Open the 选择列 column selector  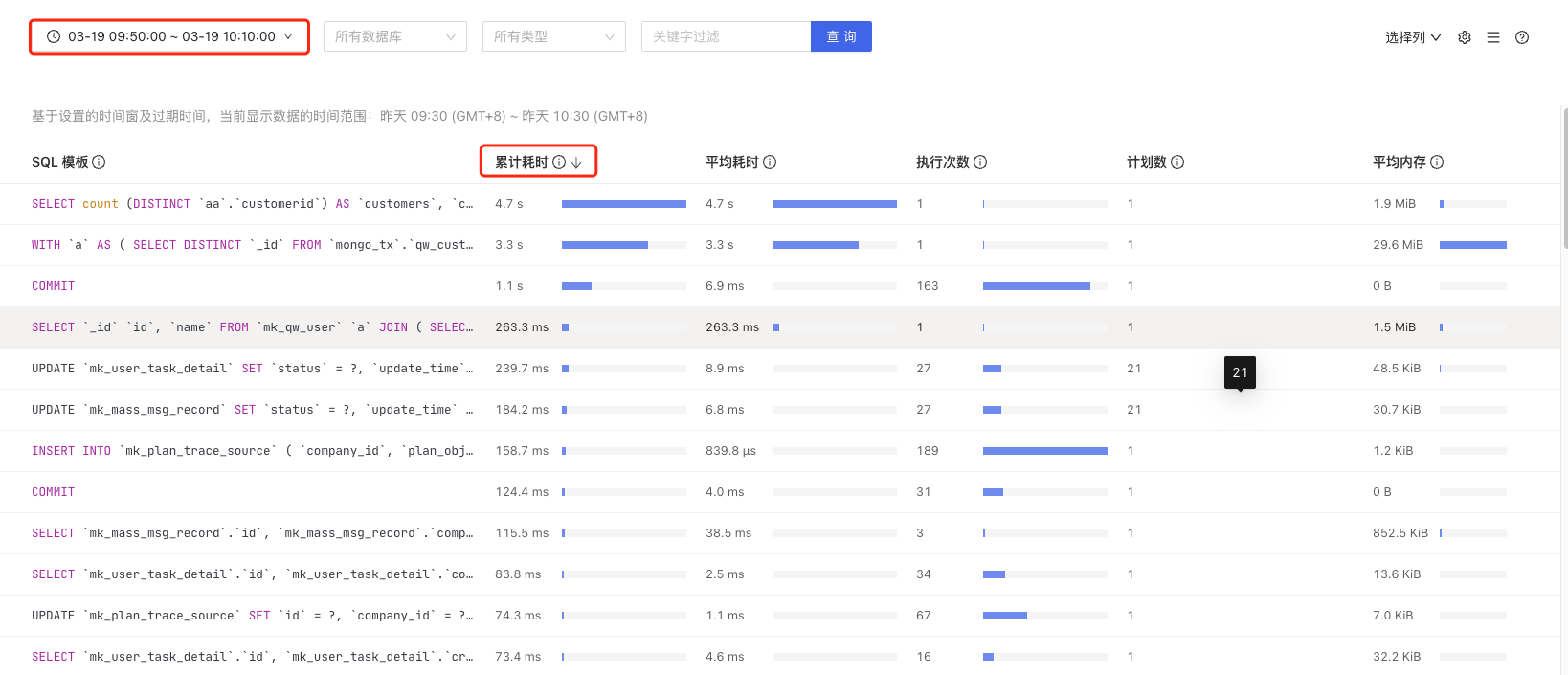1413,37
